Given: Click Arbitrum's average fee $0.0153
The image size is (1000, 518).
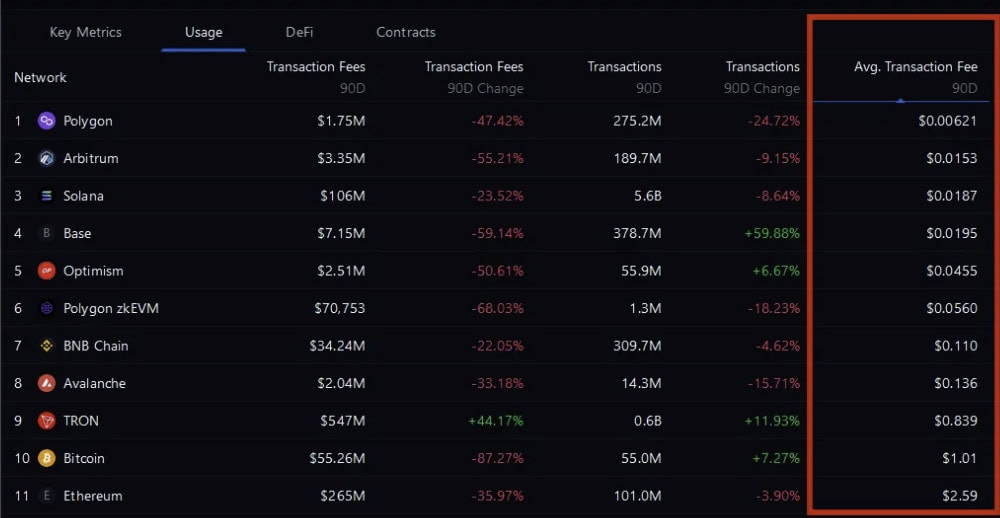Looking at the screenshot, I should click(x=952, y=158).
